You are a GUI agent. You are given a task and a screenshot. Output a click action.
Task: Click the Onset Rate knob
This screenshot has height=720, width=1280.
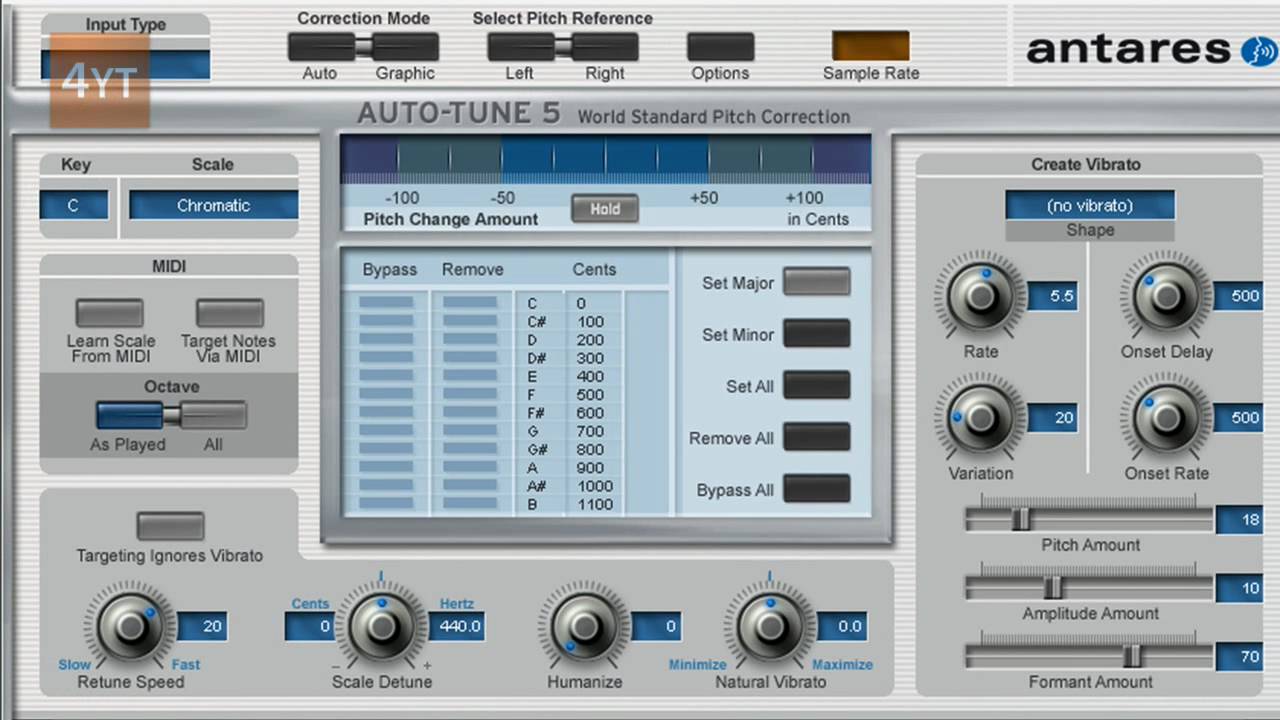1167,418
